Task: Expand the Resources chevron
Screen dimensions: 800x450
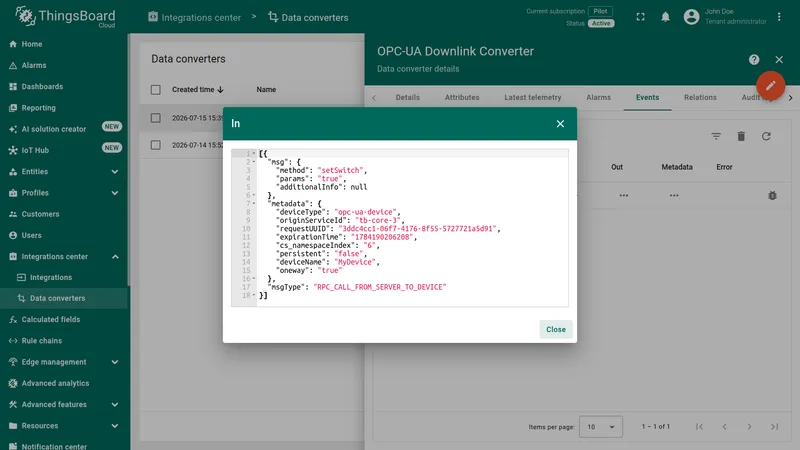Action: tap(115, 426)
